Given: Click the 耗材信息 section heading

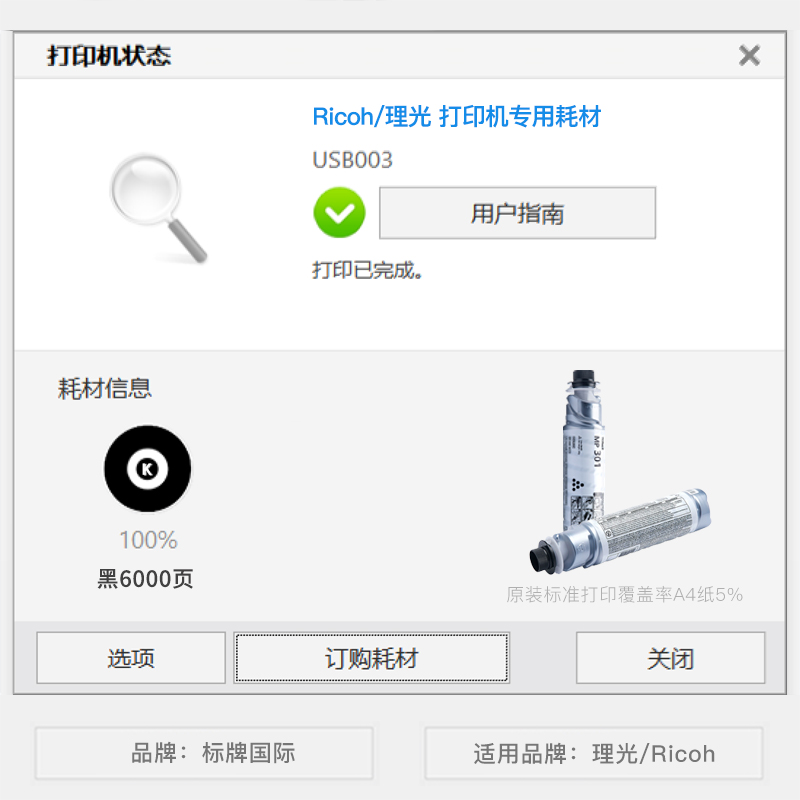Looking at the screenshot, I should click(x=105, y=389).
